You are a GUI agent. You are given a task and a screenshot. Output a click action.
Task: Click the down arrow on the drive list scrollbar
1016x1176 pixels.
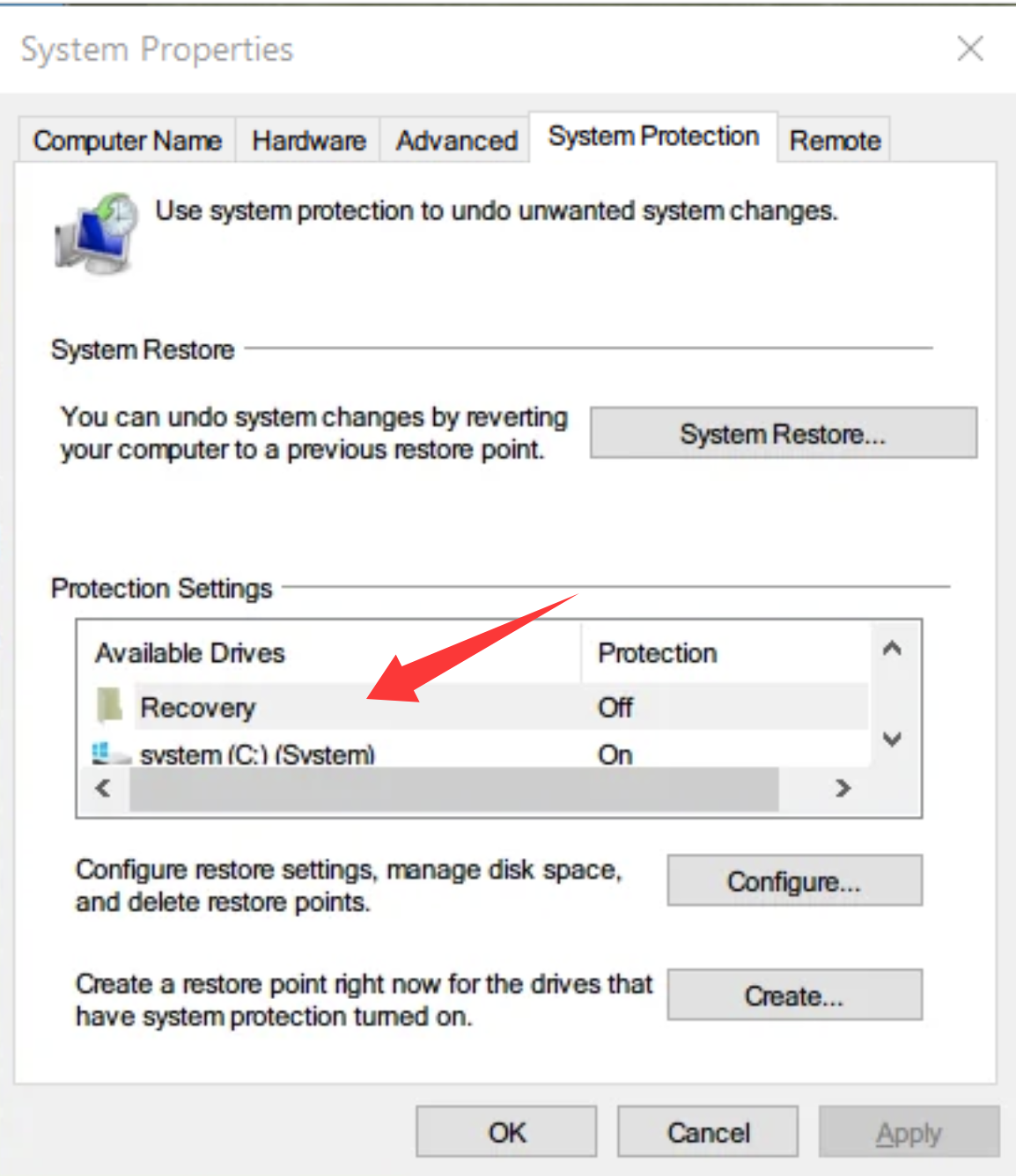tap(892, 740)
